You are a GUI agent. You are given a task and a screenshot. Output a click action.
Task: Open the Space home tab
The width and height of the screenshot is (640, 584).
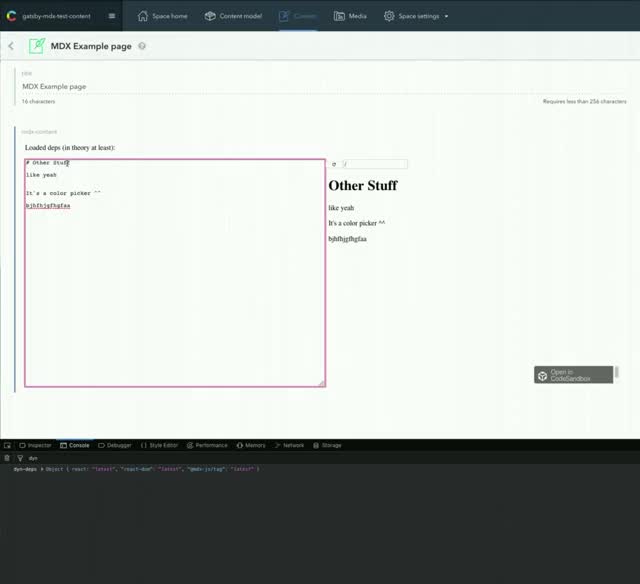162,16
